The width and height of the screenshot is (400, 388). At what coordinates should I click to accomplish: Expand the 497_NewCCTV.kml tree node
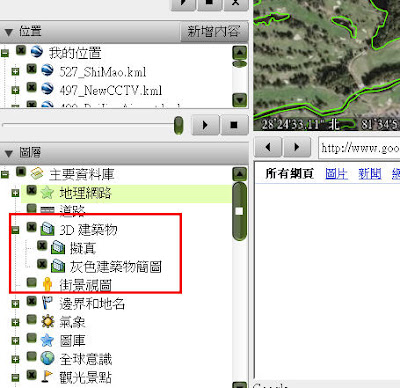(15, 90)
